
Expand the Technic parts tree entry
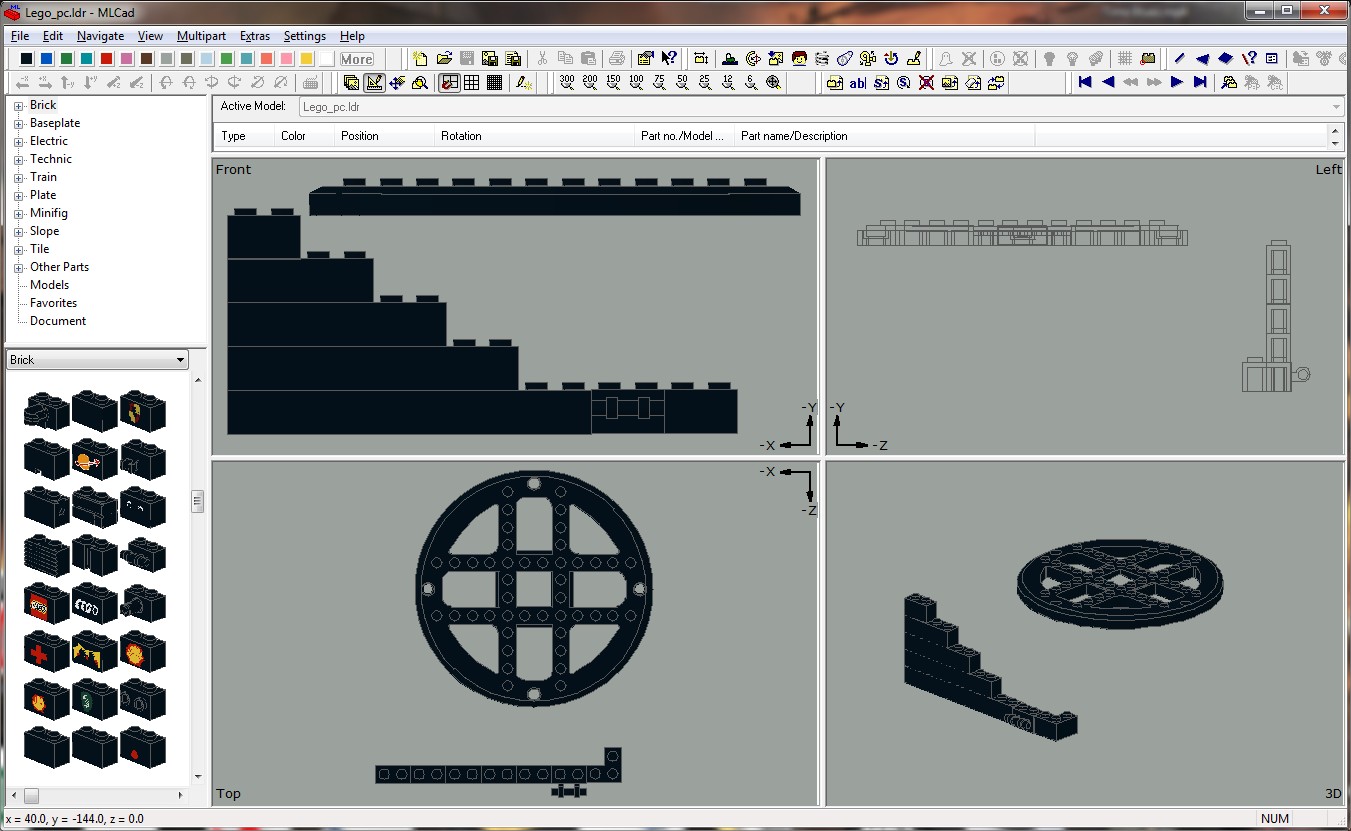coord(19,158)
